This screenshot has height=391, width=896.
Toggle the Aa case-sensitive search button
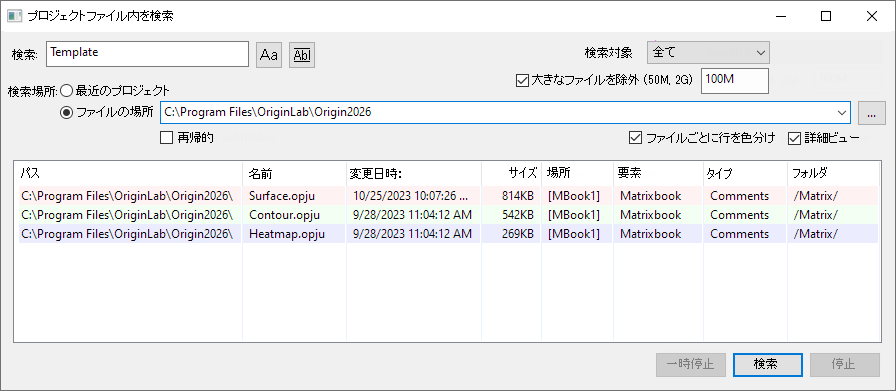click(269, 55)
